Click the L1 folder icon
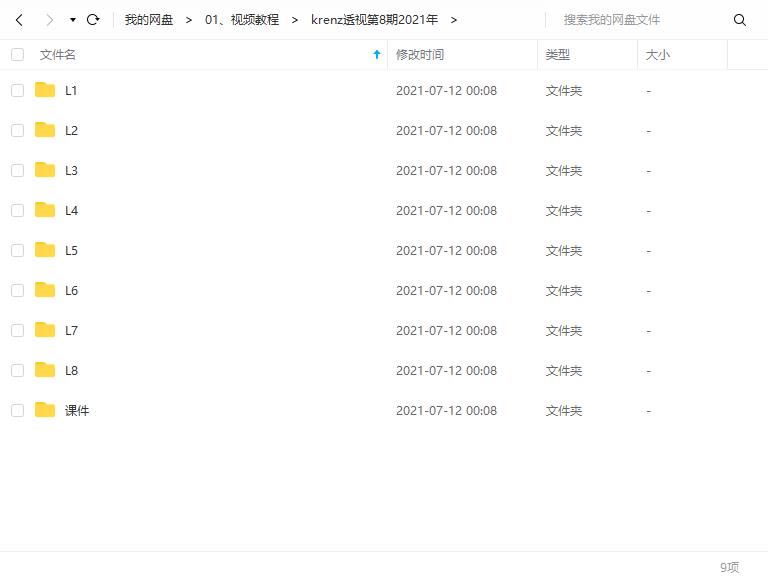768x584 pixels. point(45,90)
